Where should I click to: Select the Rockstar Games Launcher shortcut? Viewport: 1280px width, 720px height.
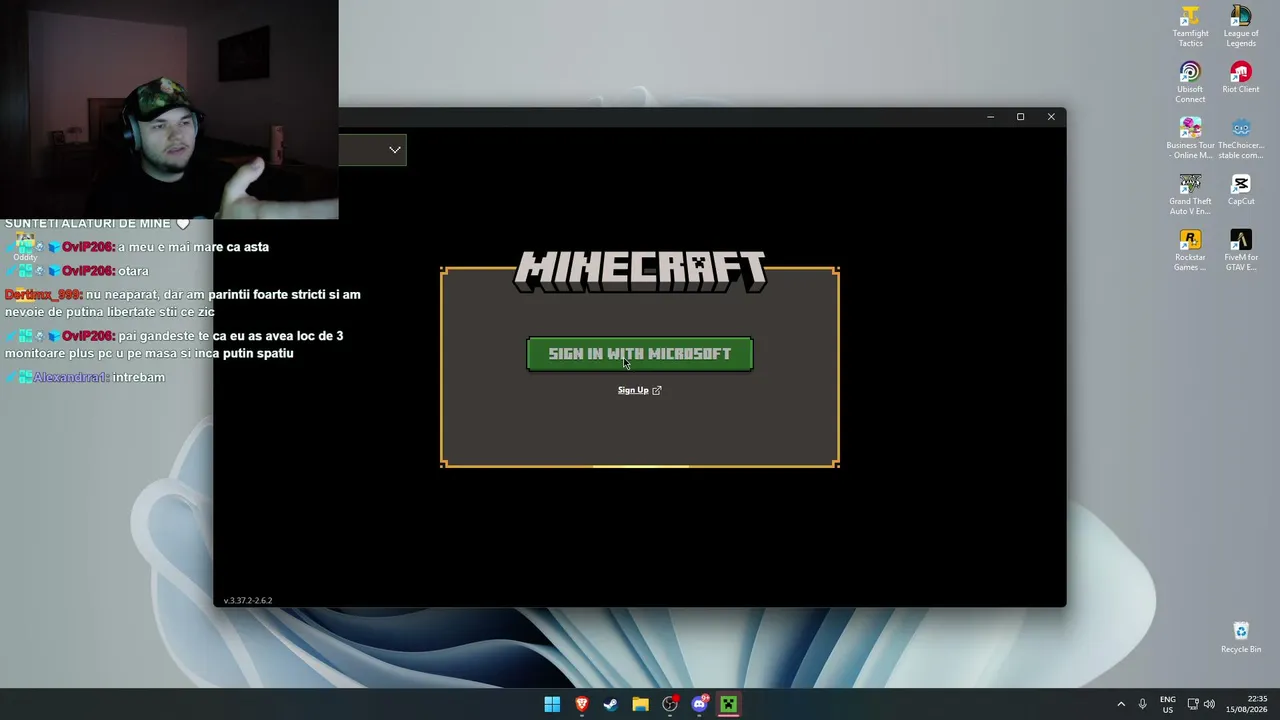click(1190, 251)
